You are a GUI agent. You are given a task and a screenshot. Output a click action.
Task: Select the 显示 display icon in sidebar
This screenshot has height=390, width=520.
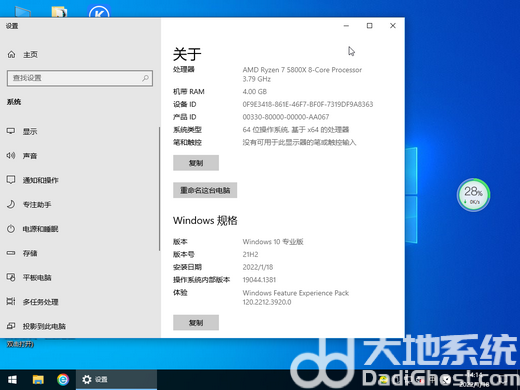[11, 131]
